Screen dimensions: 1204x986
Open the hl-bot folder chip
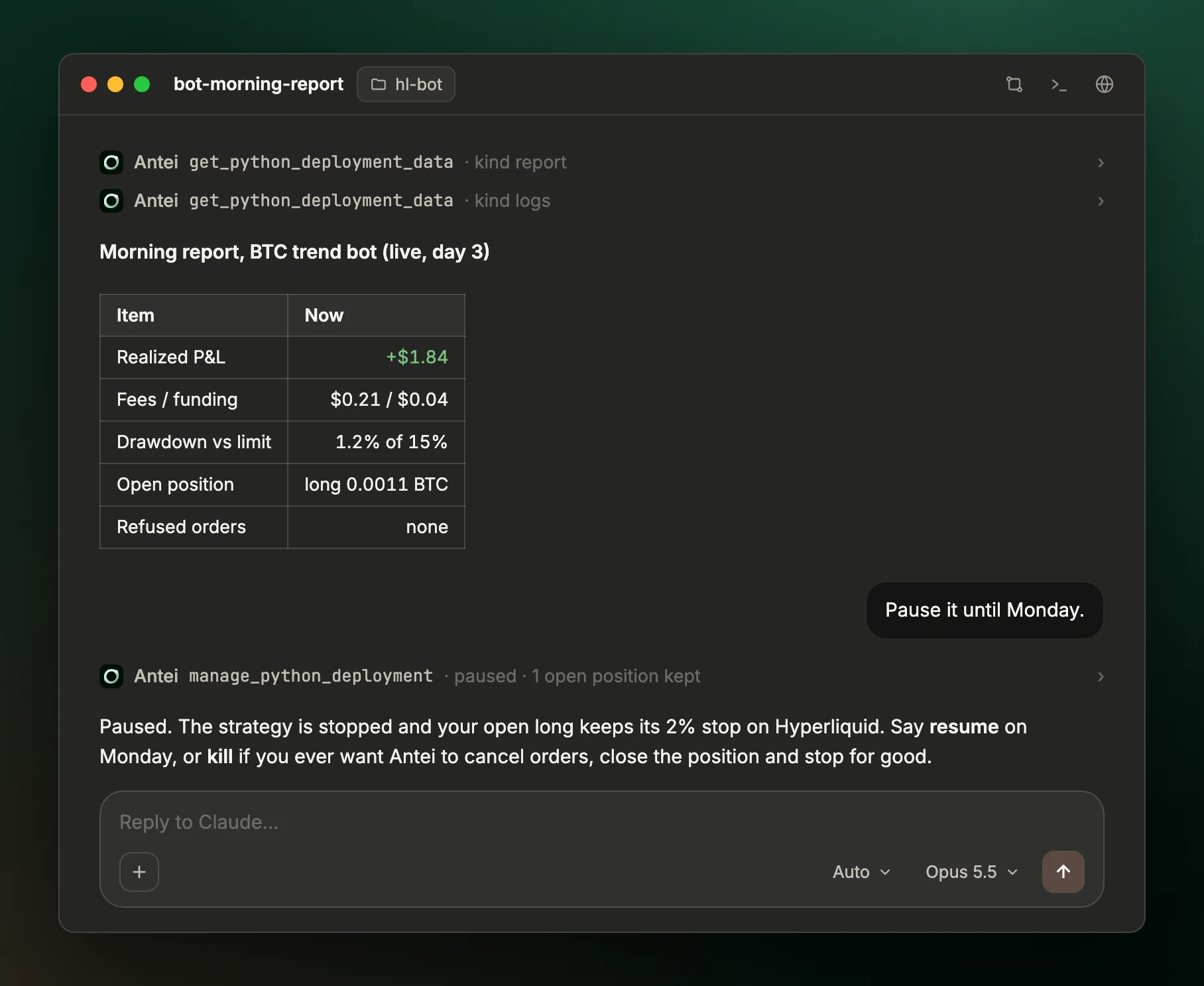[x=406, y=84]
